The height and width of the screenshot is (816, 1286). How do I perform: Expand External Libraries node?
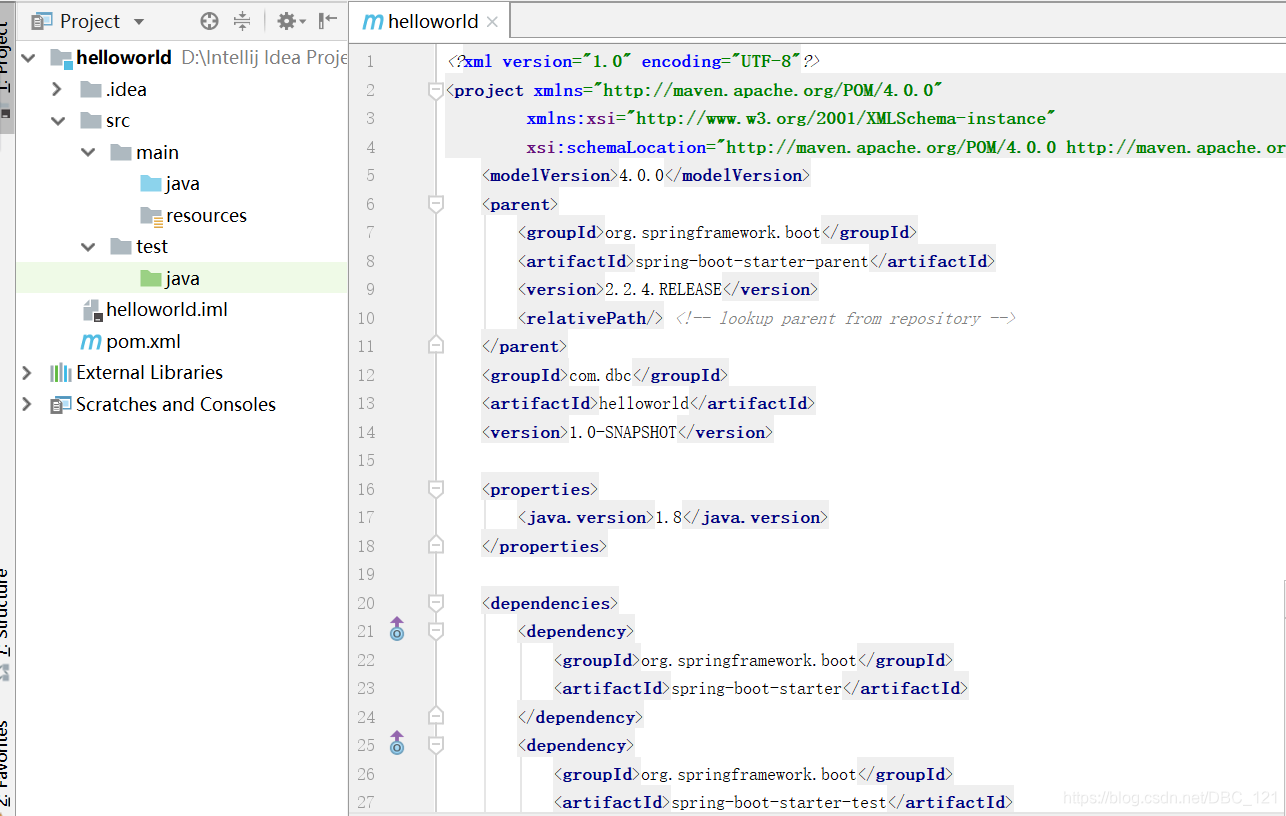pos(27,373)
